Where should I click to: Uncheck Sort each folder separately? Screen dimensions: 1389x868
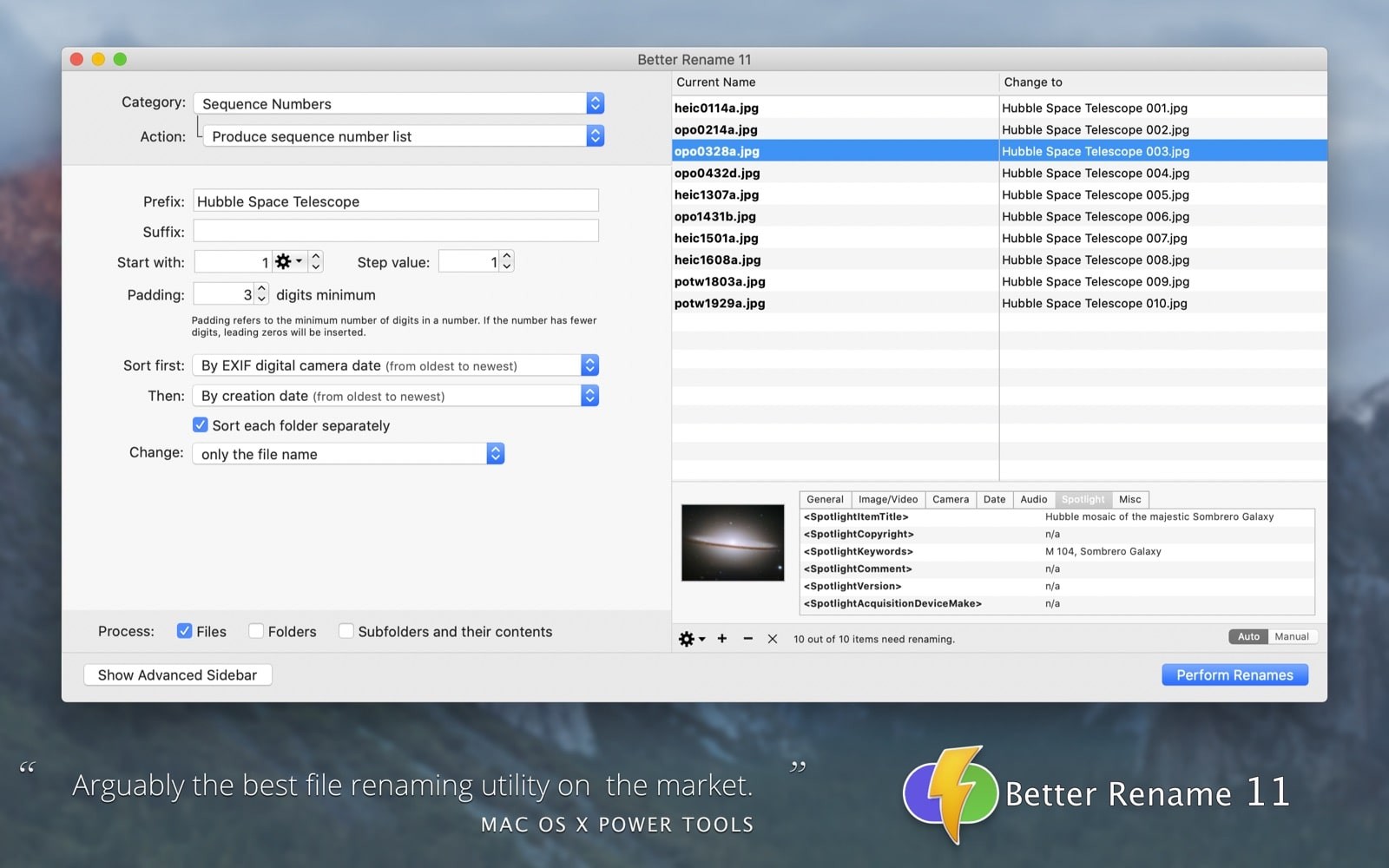coord(200,424)
